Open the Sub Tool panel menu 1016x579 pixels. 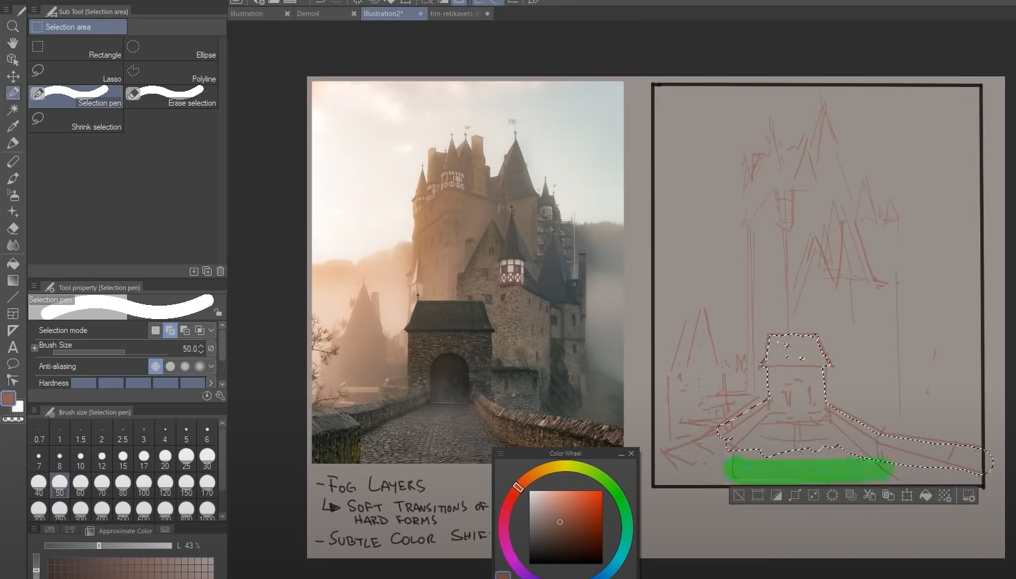34,11
